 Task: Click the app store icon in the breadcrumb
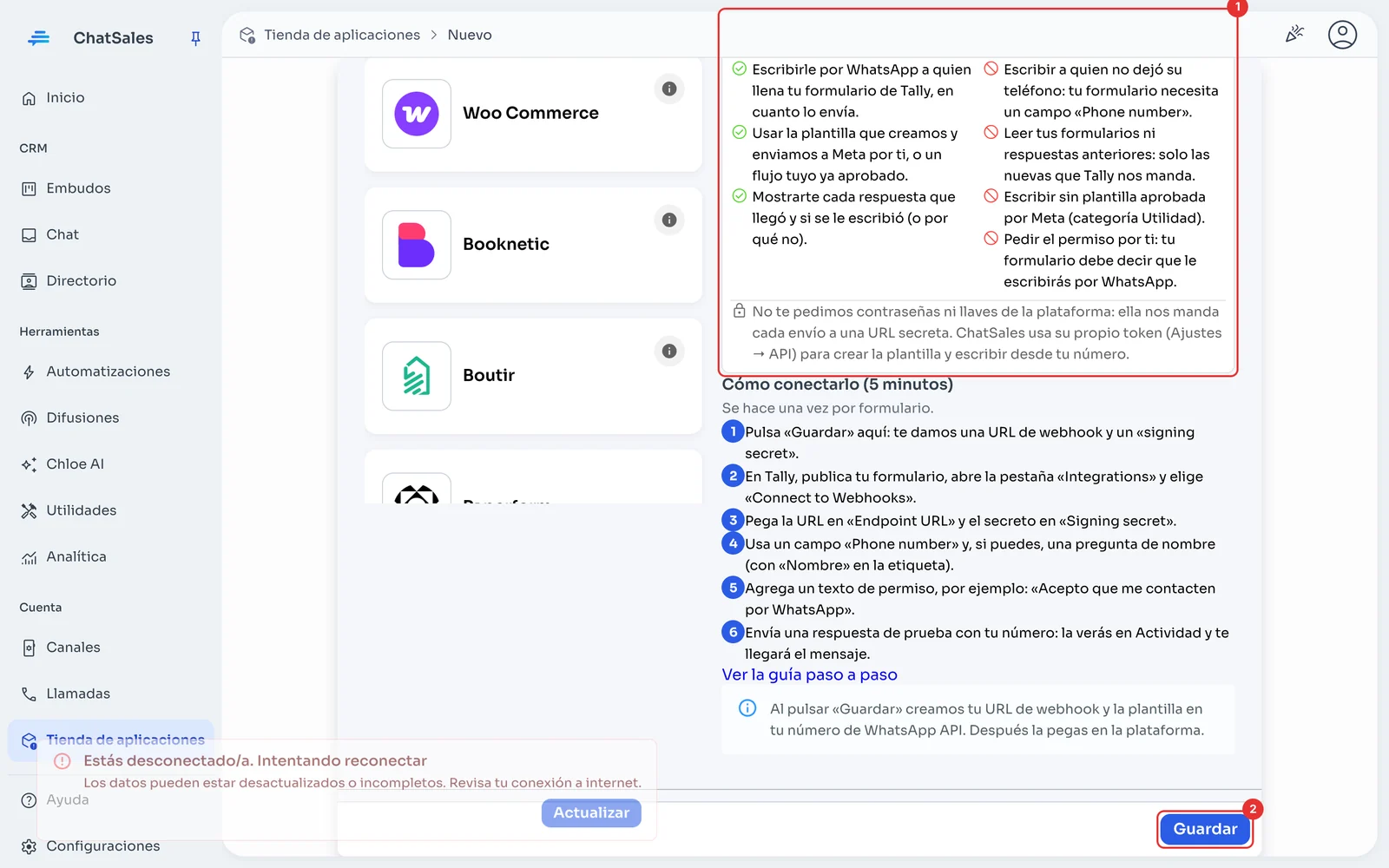(247, 35)
